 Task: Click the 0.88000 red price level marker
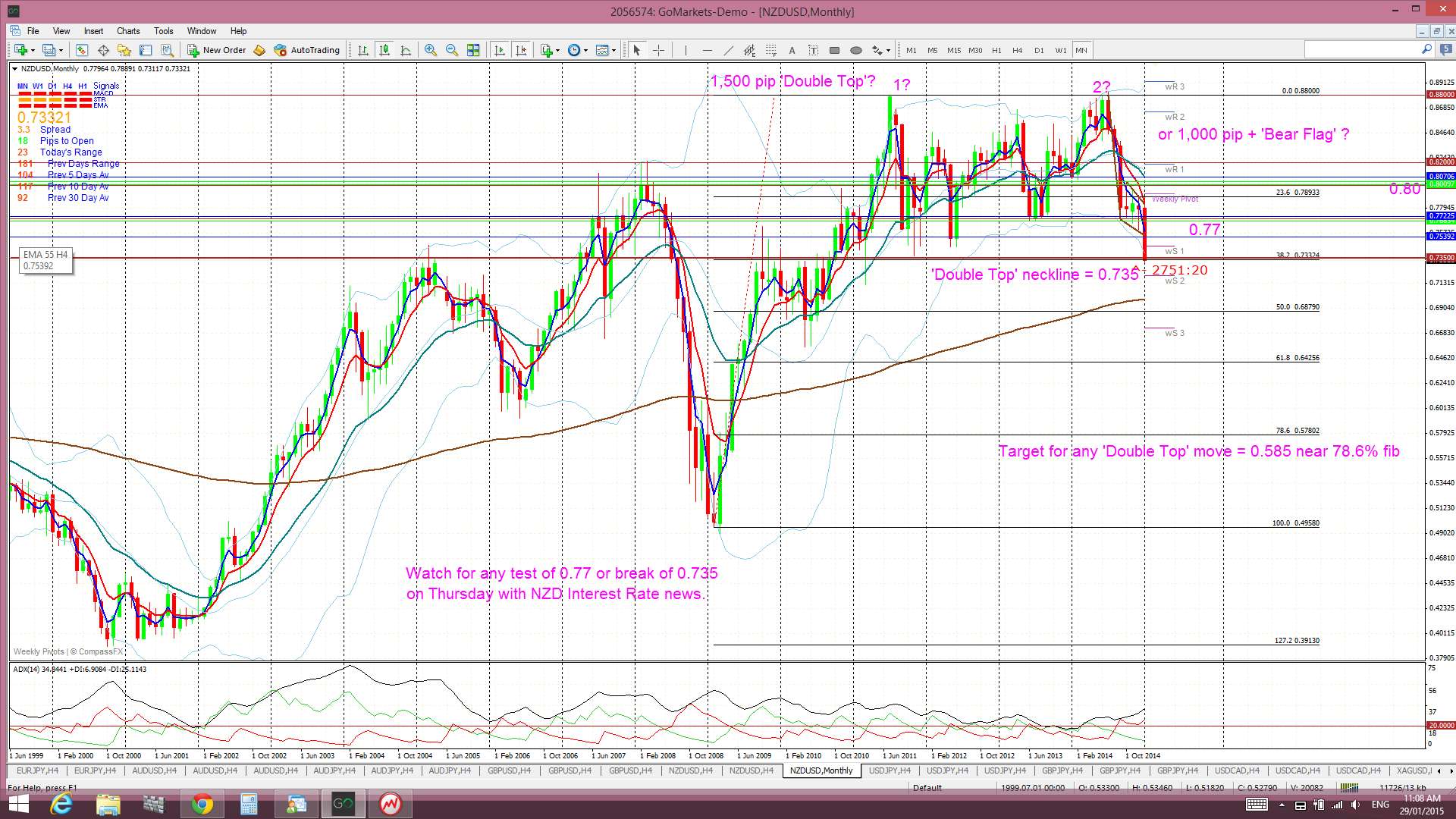click(1441, 95)
